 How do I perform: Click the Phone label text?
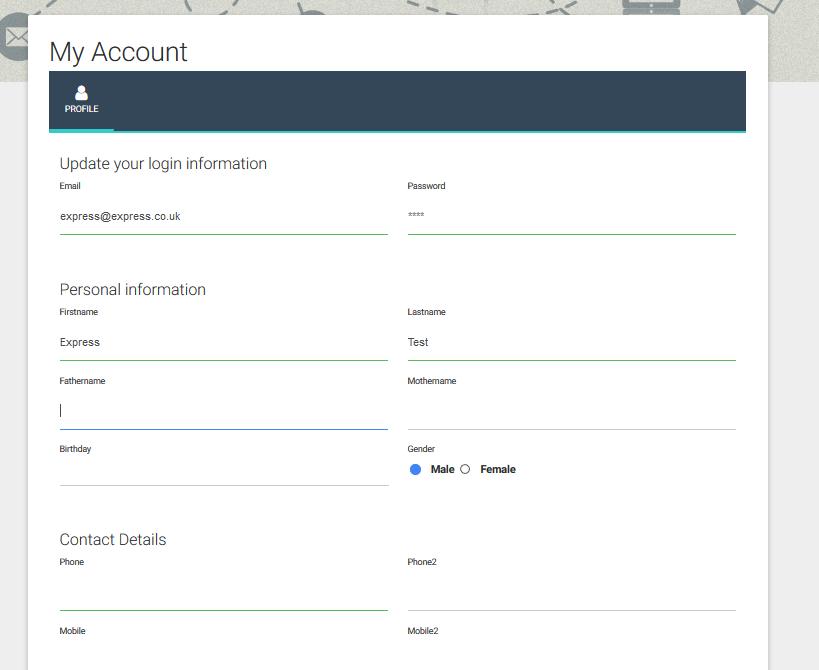pos(72,562)
